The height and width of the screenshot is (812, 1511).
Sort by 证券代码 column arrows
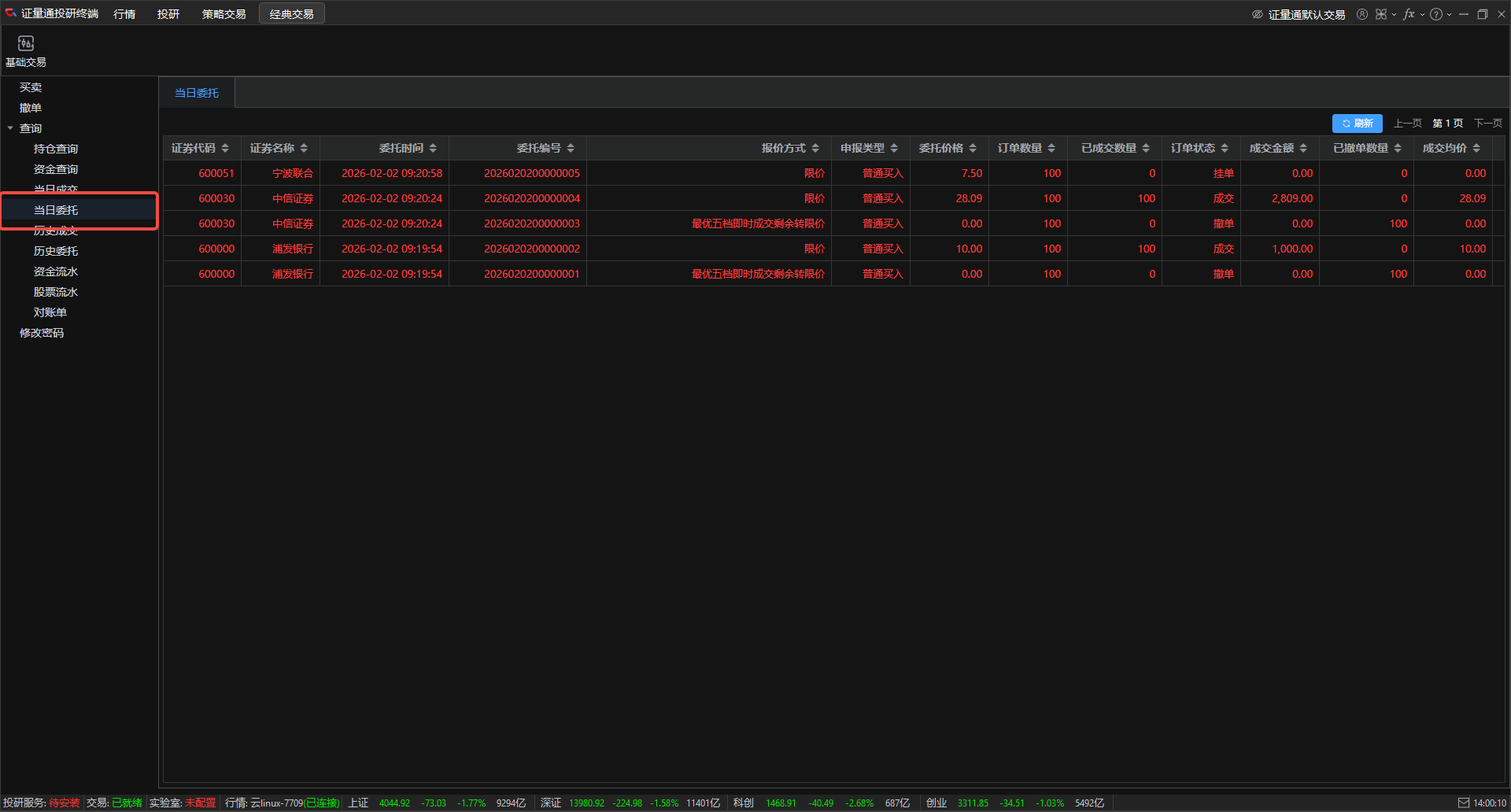(225, 148)
